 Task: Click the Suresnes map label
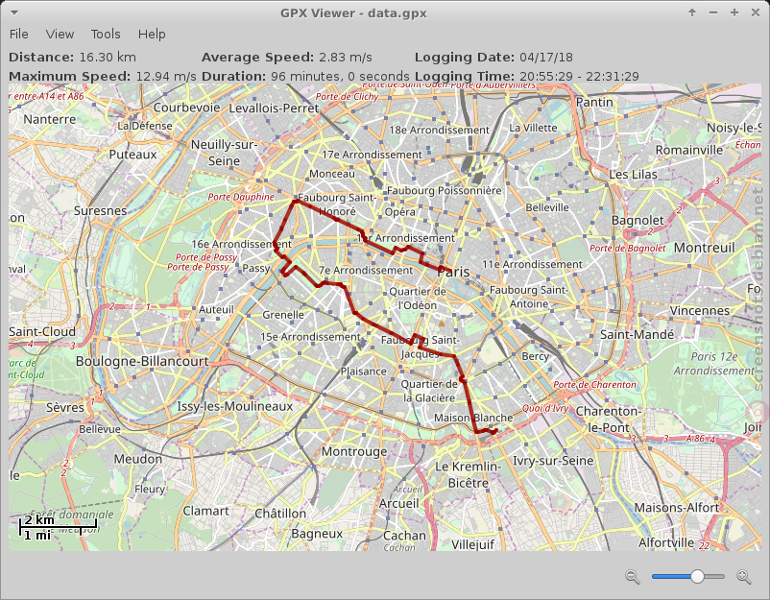point(100,211)
